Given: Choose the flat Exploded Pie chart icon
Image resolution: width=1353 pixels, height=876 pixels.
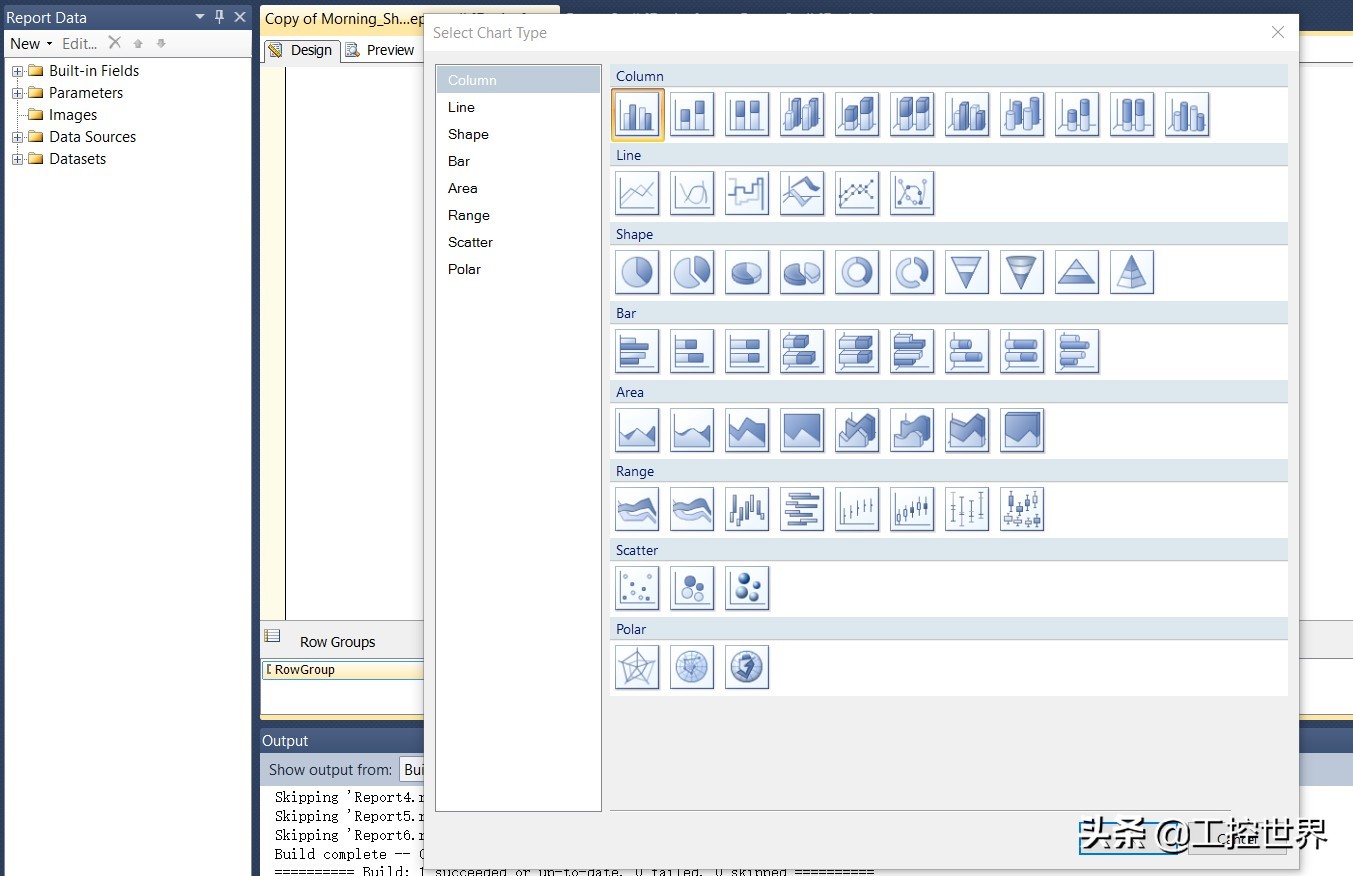Looking at the screenshot, I should click(x=692, y=272).
